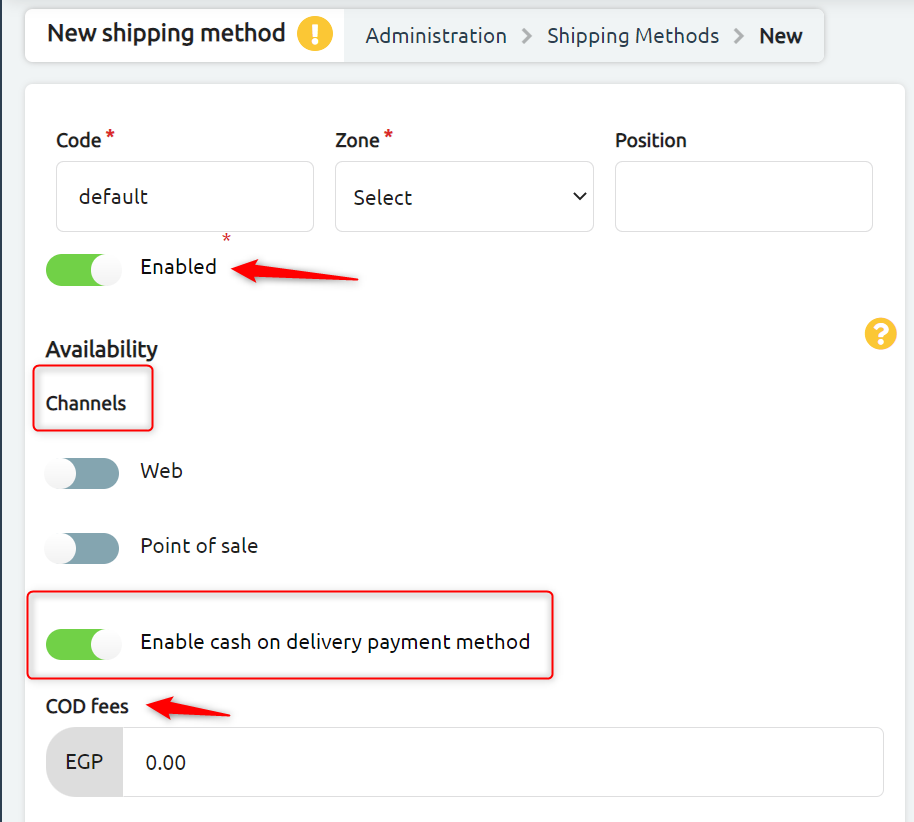Viewport: 914px width, 822px height.
Task: Click the chevron after Administration breadcrumb
Action: click(x=526, y=36)
